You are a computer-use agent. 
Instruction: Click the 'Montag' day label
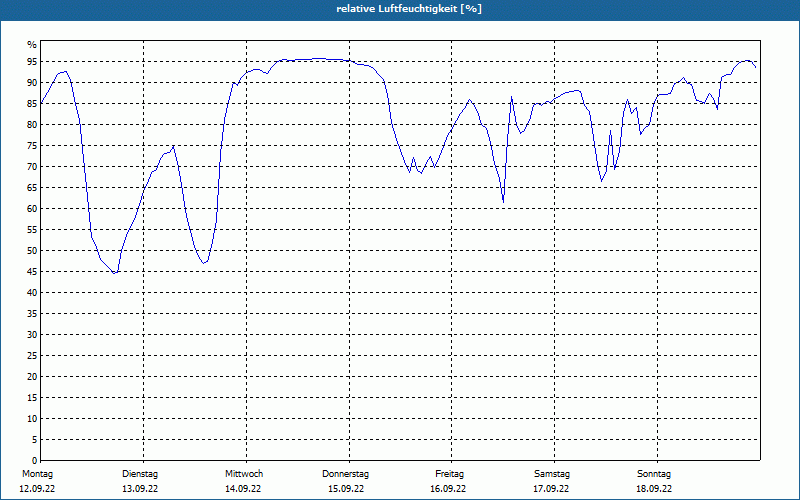(x=37, y=474)
